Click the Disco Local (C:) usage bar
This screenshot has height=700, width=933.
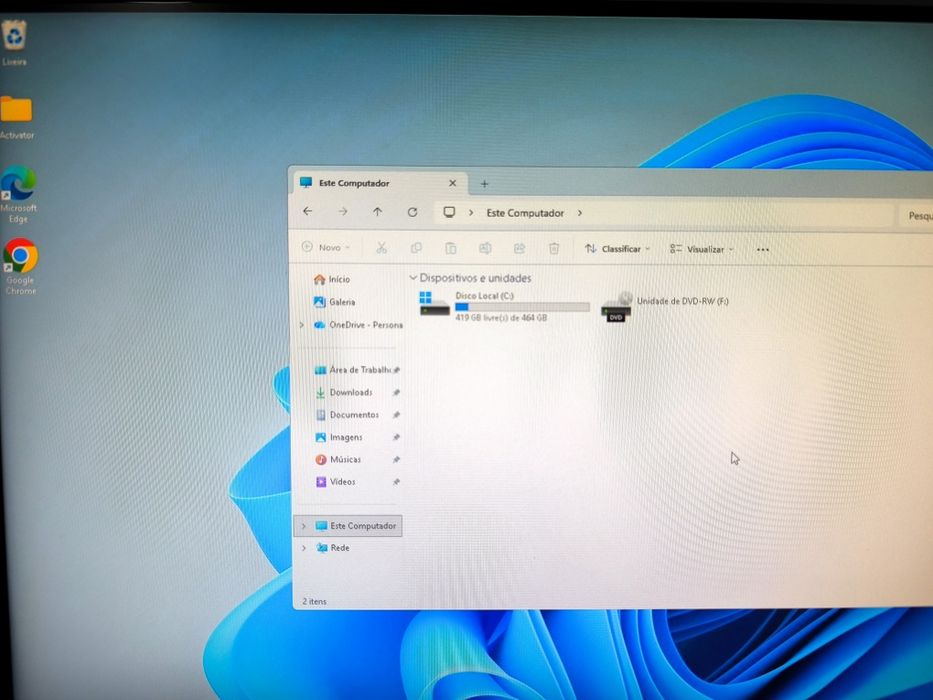tap(522, 307)
